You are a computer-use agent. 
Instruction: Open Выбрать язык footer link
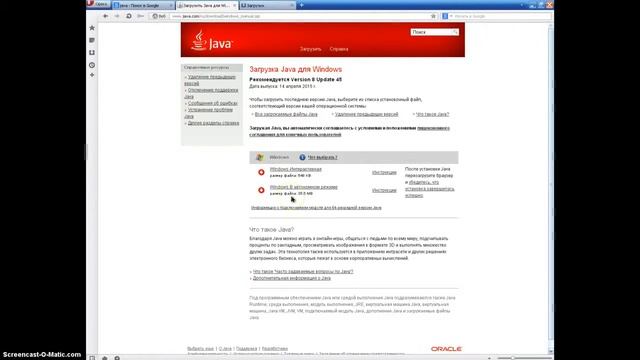tap(200, 349)
